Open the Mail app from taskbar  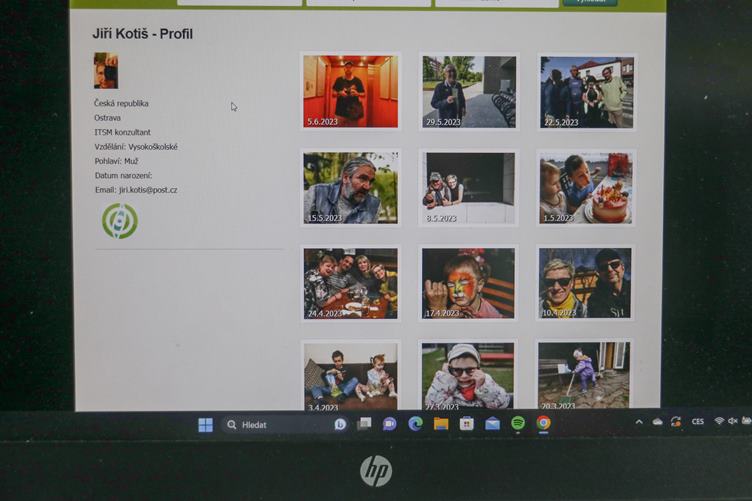(492, 424)
